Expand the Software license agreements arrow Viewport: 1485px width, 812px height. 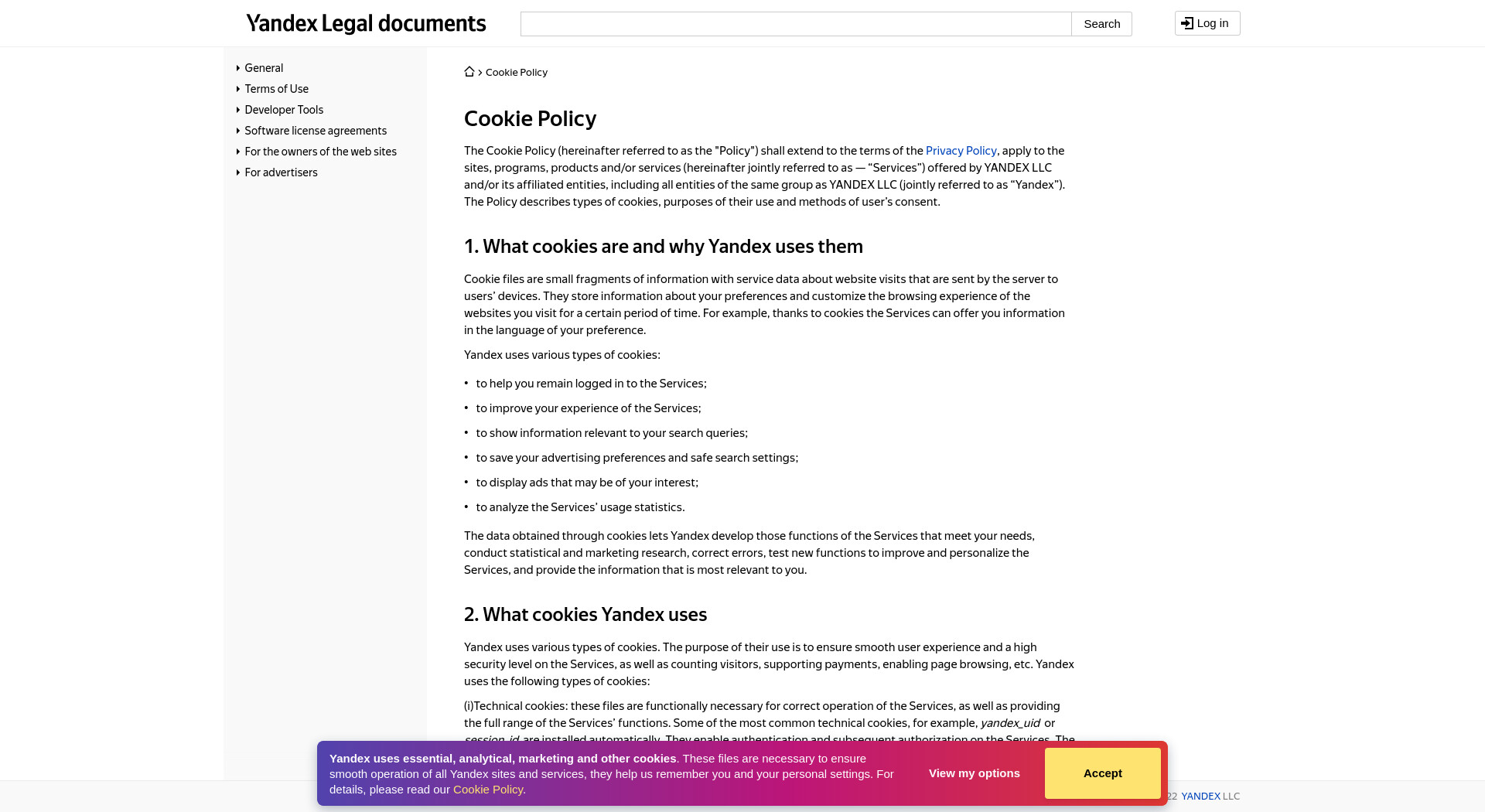(x=238, y=131)
